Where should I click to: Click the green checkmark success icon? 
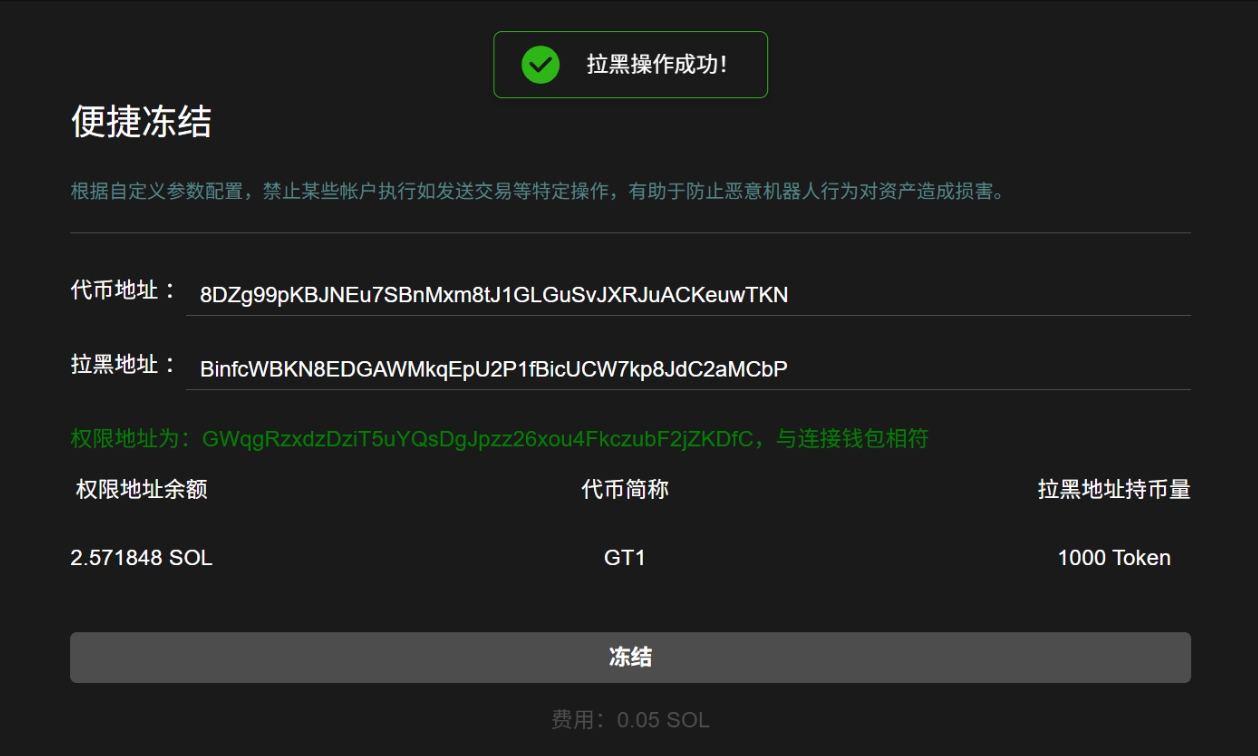tap(540, 65)
